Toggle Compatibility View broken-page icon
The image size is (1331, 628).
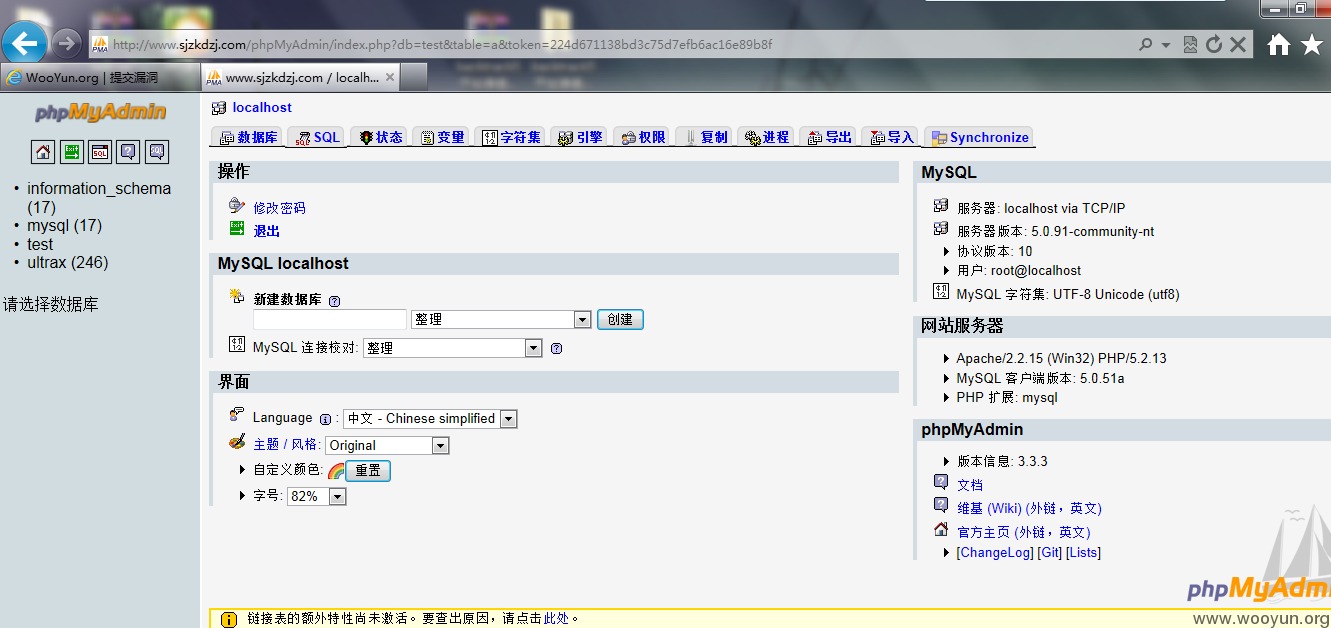1190,45
